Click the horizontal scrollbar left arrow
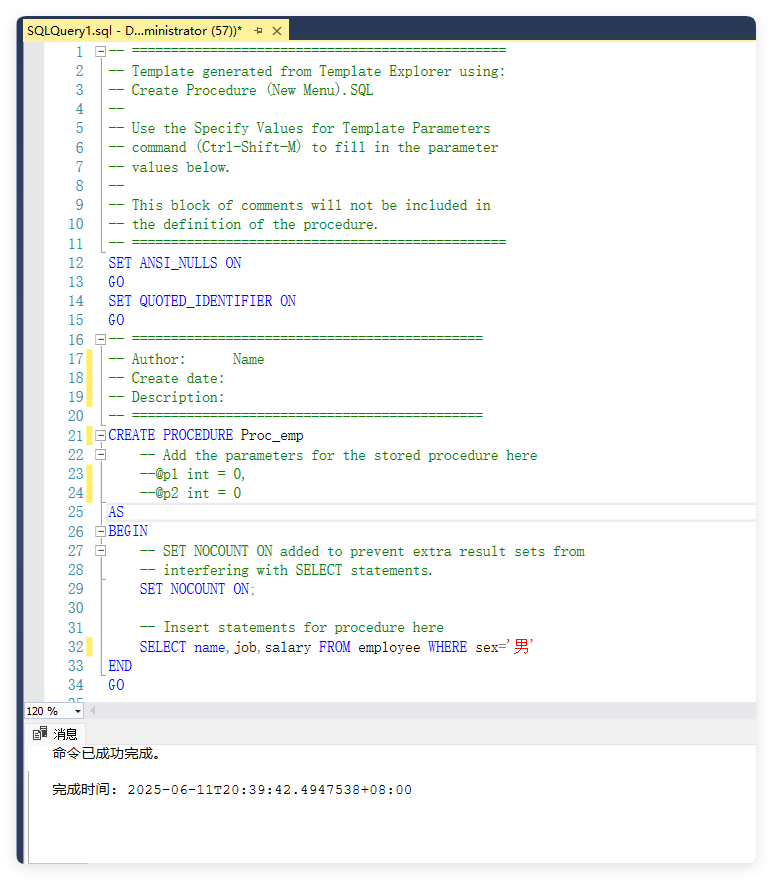The image size is (772, 880). (93, 711)
